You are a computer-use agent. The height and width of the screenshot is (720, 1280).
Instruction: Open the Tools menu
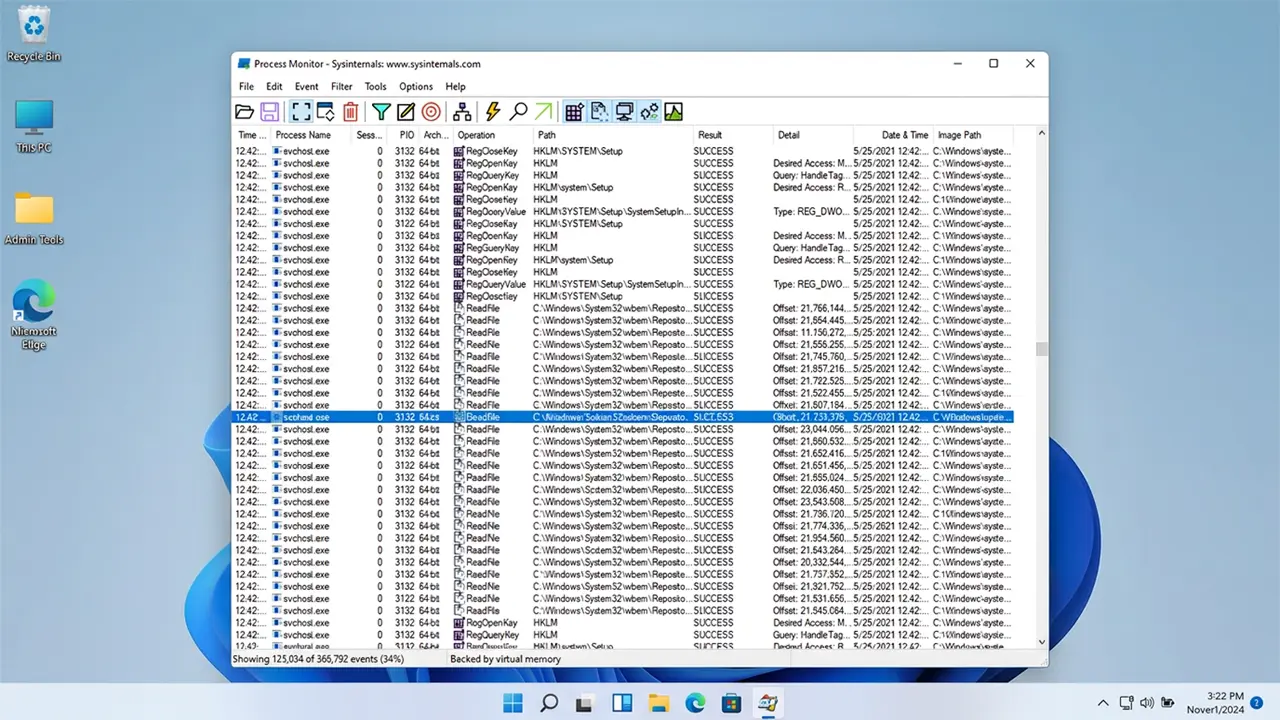(x=375, y=87)
